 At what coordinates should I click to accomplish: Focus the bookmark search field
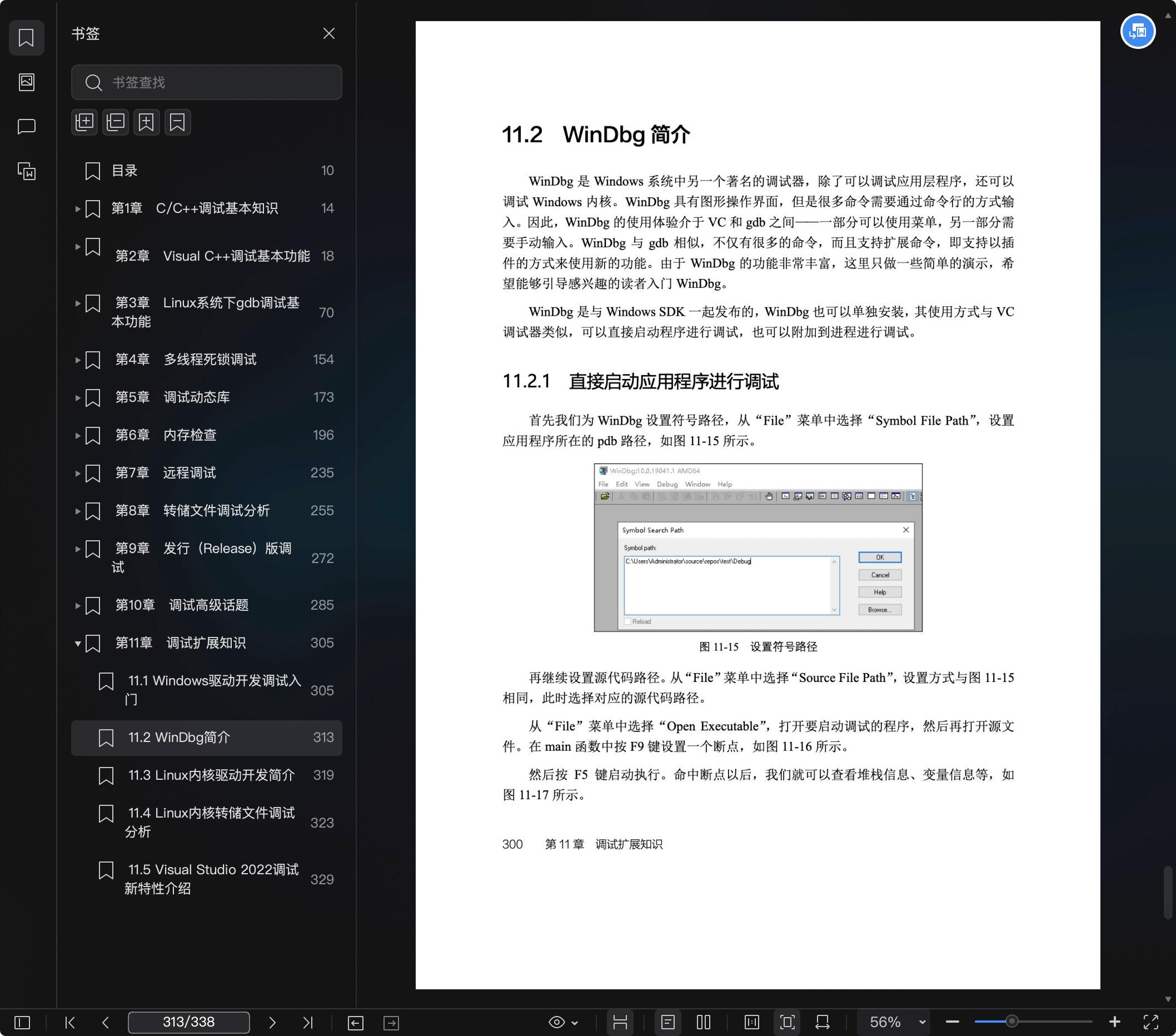(207, 82)
